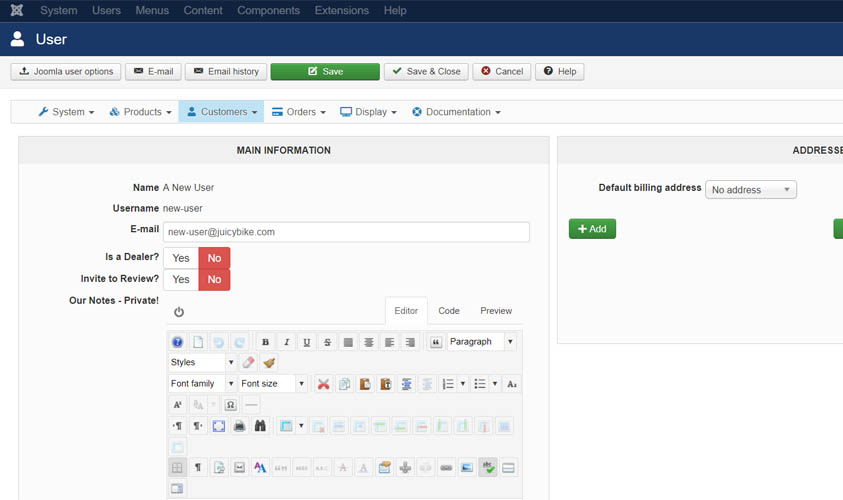Click the bullet list icon
Screen dimensions: 843x500
coord(480,384)
